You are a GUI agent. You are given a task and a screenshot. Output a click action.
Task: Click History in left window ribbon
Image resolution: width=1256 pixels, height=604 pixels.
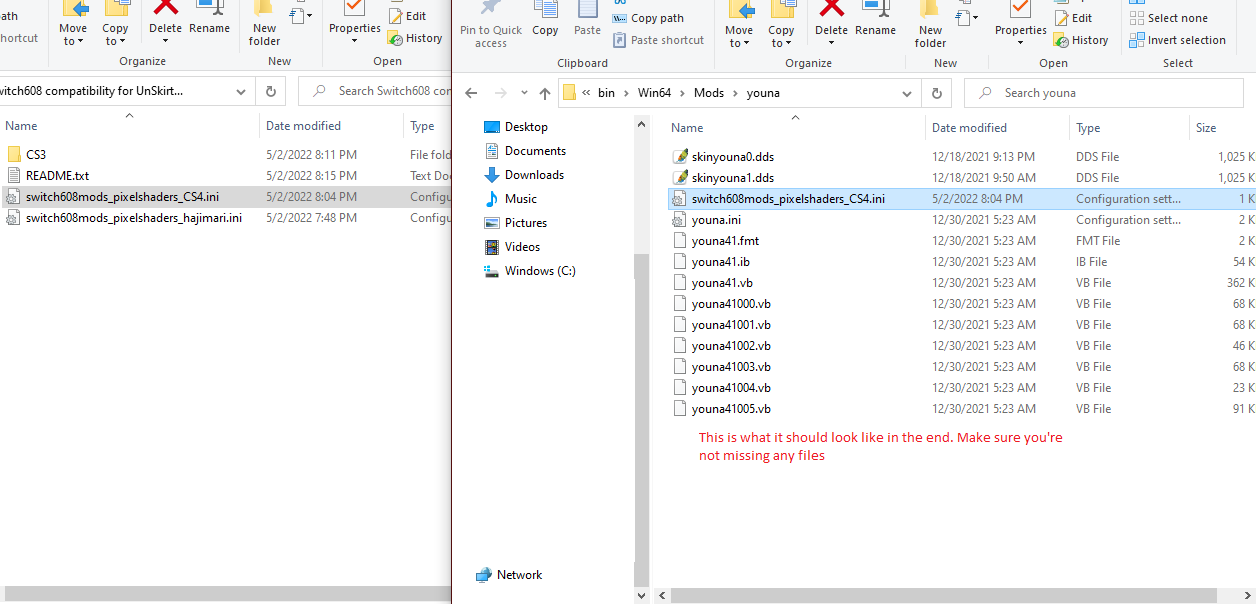pyautogui.click(x=415, y=38)
